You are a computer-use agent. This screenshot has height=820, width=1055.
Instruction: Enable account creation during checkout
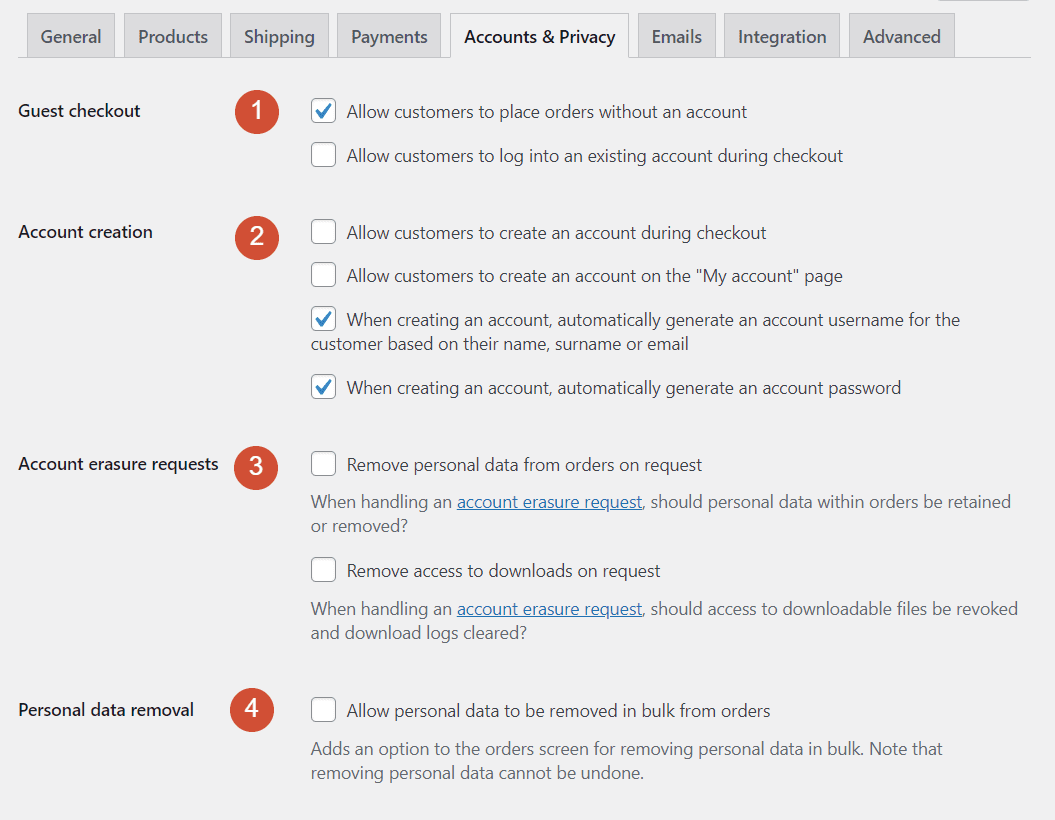tap(323, 231)
